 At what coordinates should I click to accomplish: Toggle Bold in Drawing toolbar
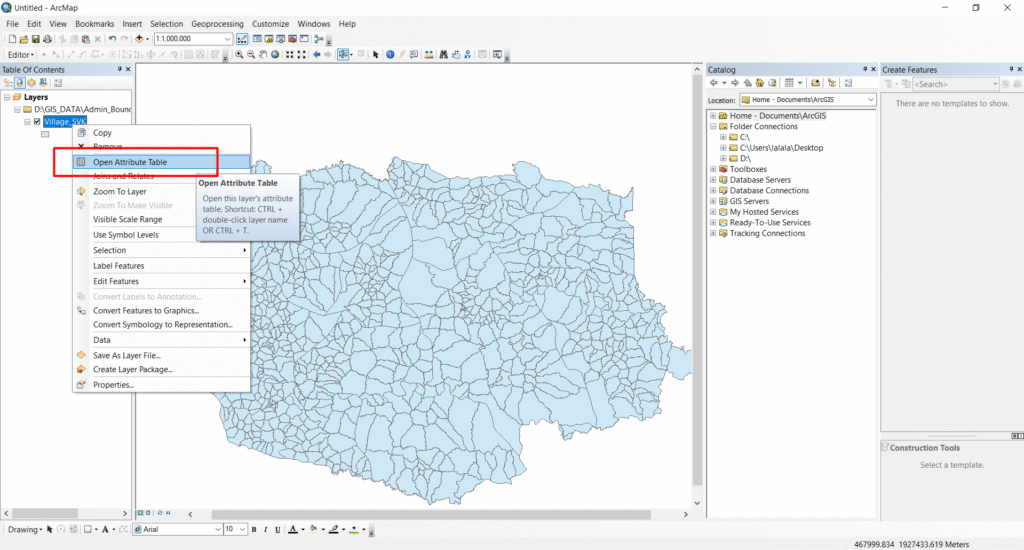coord(254,530)
